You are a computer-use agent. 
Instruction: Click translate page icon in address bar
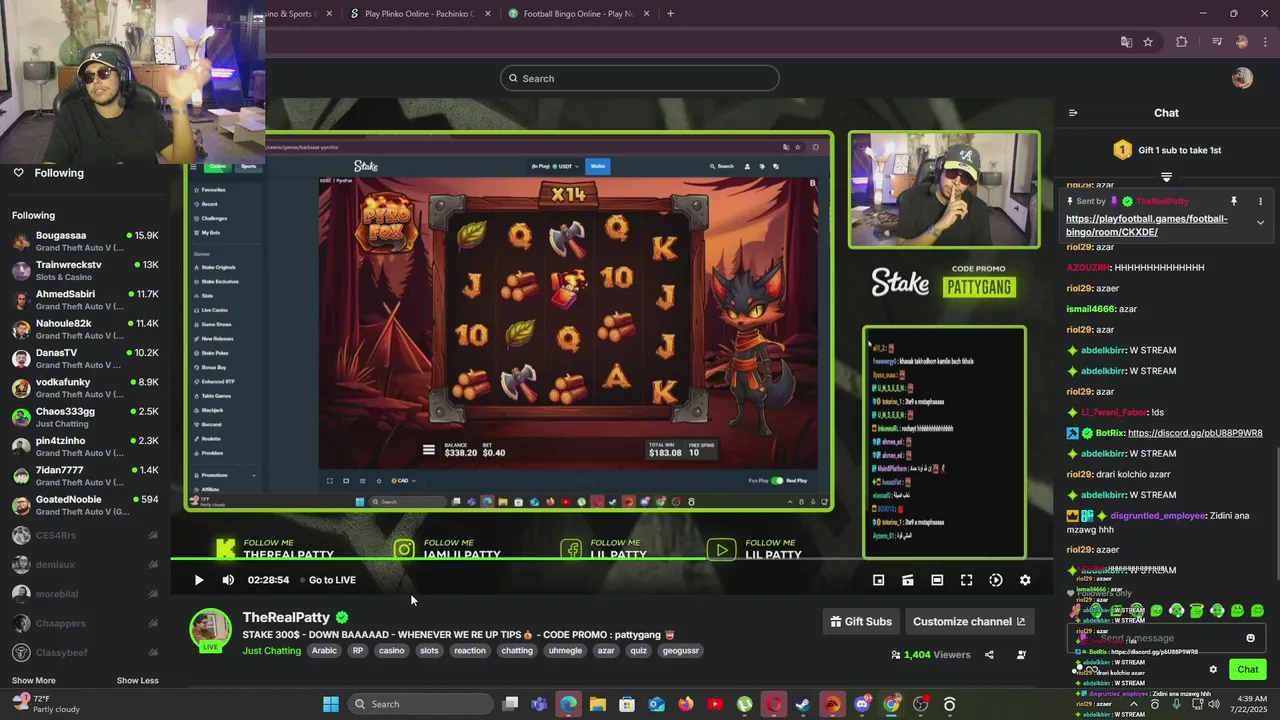pyautogui.click(x=1126, y=42)
